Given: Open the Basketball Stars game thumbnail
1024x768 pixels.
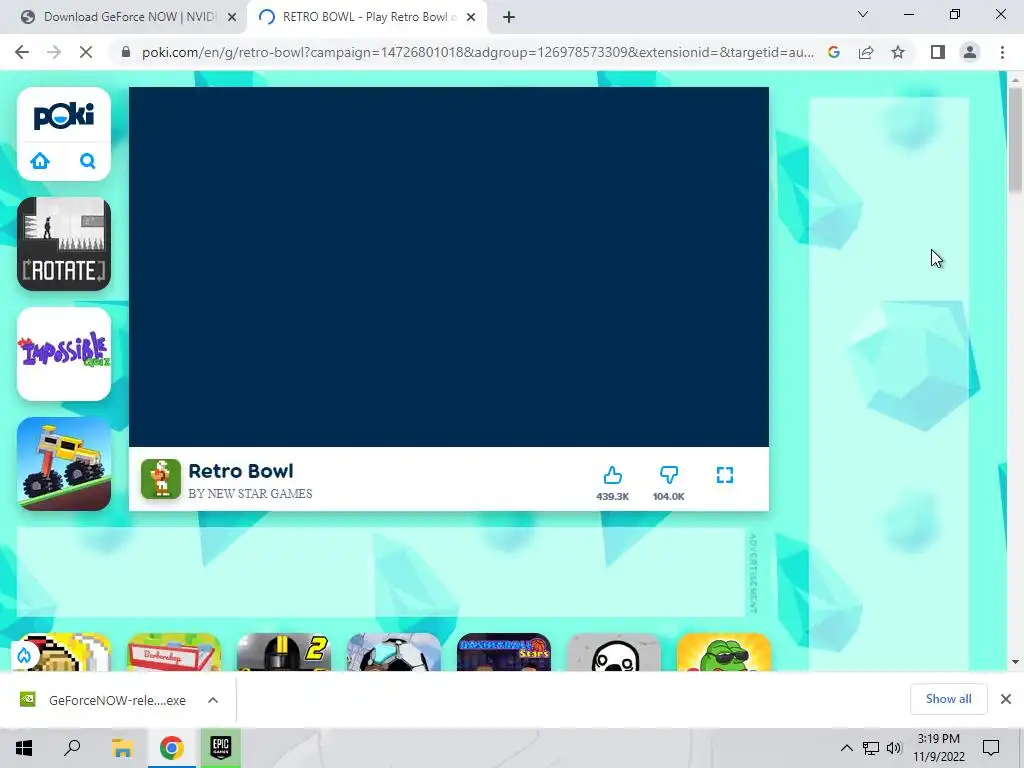Looking at the screenshot, I should 504,652.
